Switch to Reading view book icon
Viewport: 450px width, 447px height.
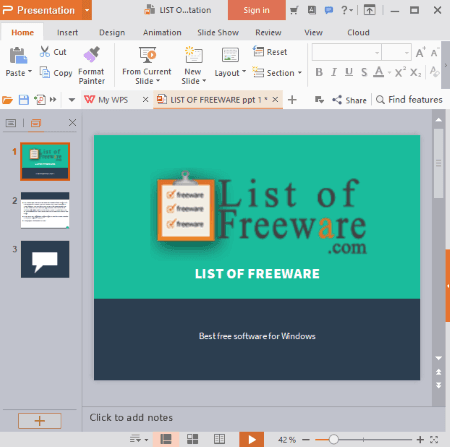pyautogui.click(x=219, y=439)
